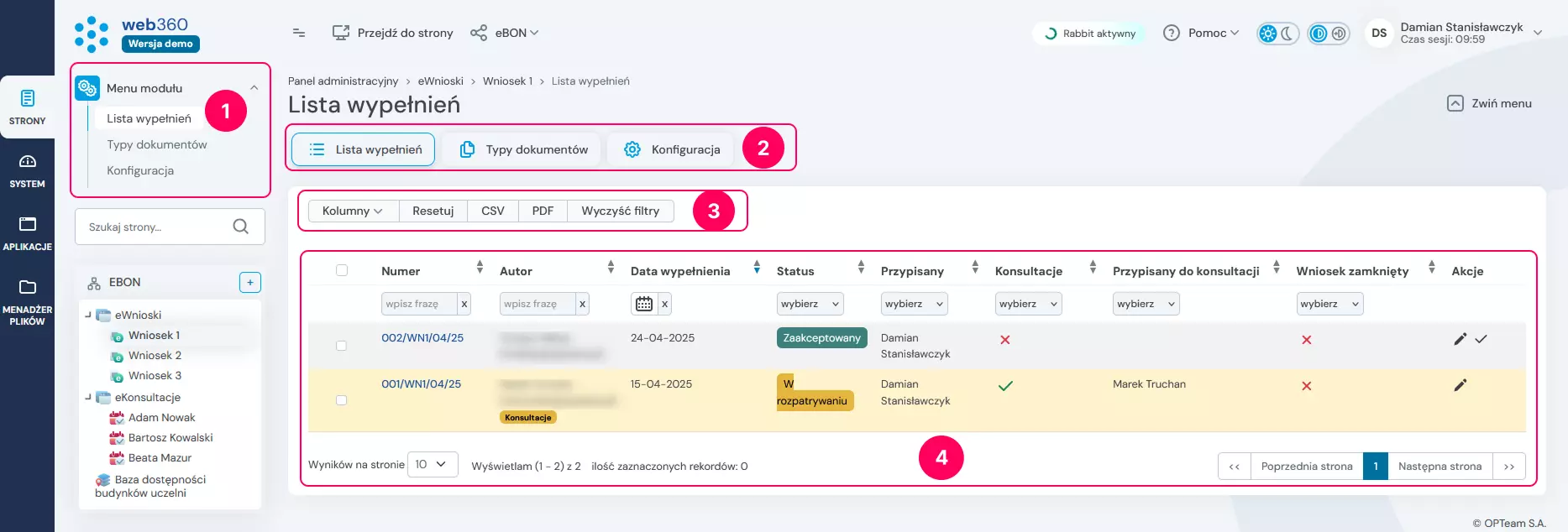Click the edit pencil for 002/WN1/04/25
The image size is (1568, 532).
[1460, 339]
